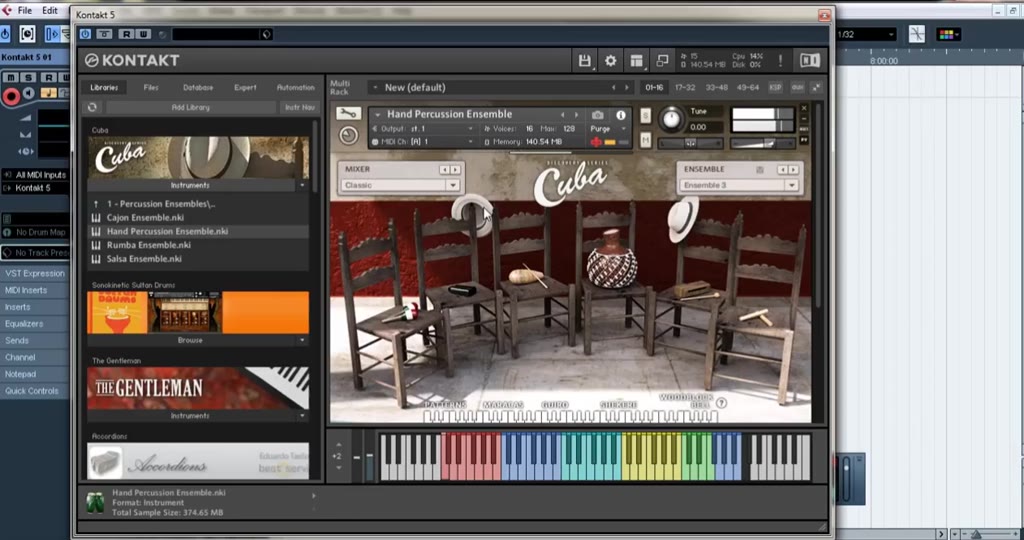Click the round clock icon under wrench
Viewport: 1024px width, 540px height.
click(349, 135)
